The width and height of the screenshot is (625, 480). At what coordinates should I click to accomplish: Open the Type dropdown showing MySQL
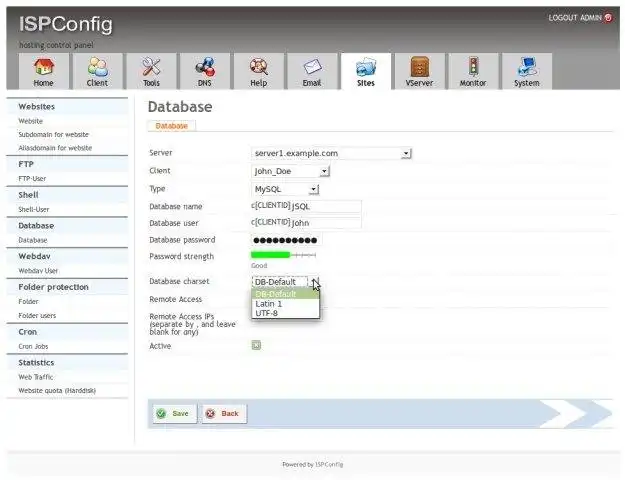tap(285, 189)
